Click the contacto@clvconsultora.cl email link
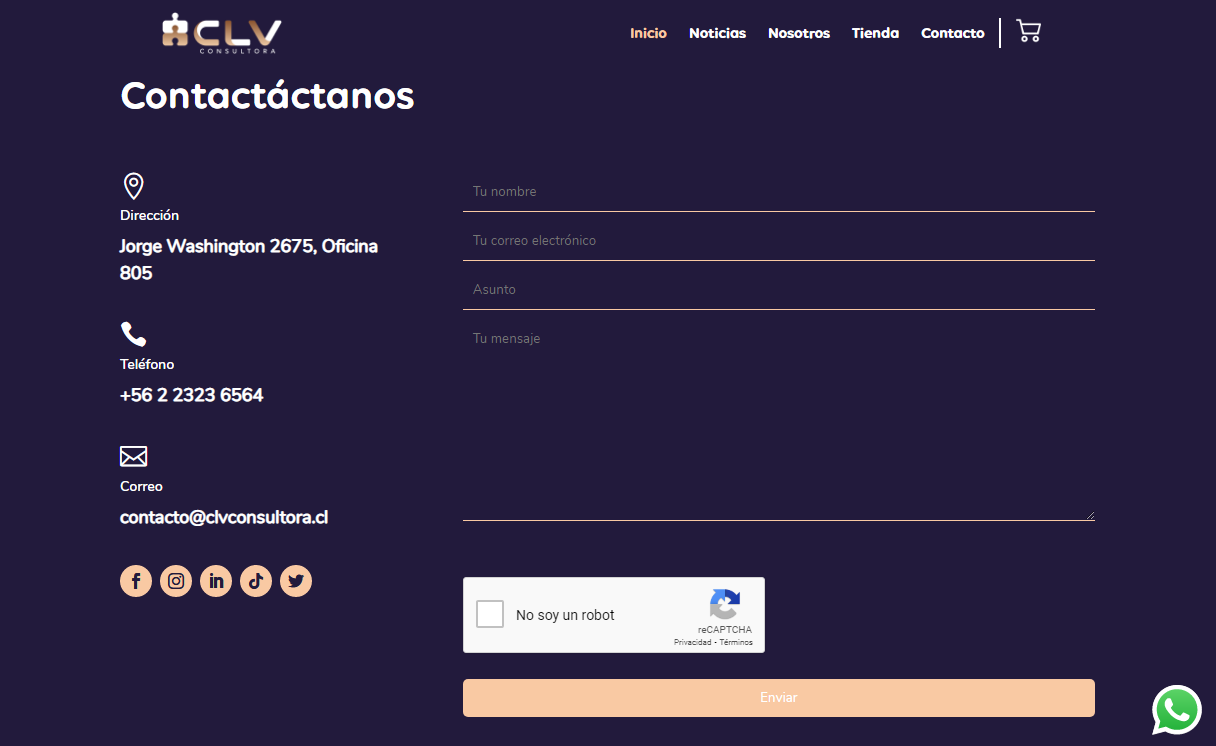 pos(224,517)
